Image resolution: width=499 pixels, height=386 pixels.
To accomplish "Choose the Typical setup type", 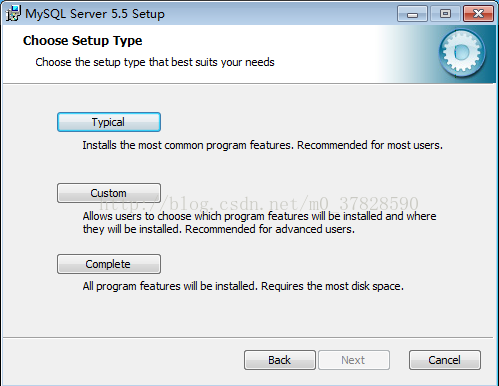I will [x=109, y=122].
